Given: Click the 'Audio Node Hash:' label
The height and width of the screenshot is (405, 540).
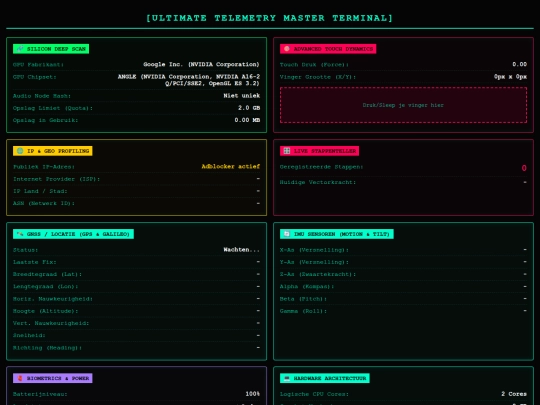Looking at the screenshot, I should click(42, 96).
